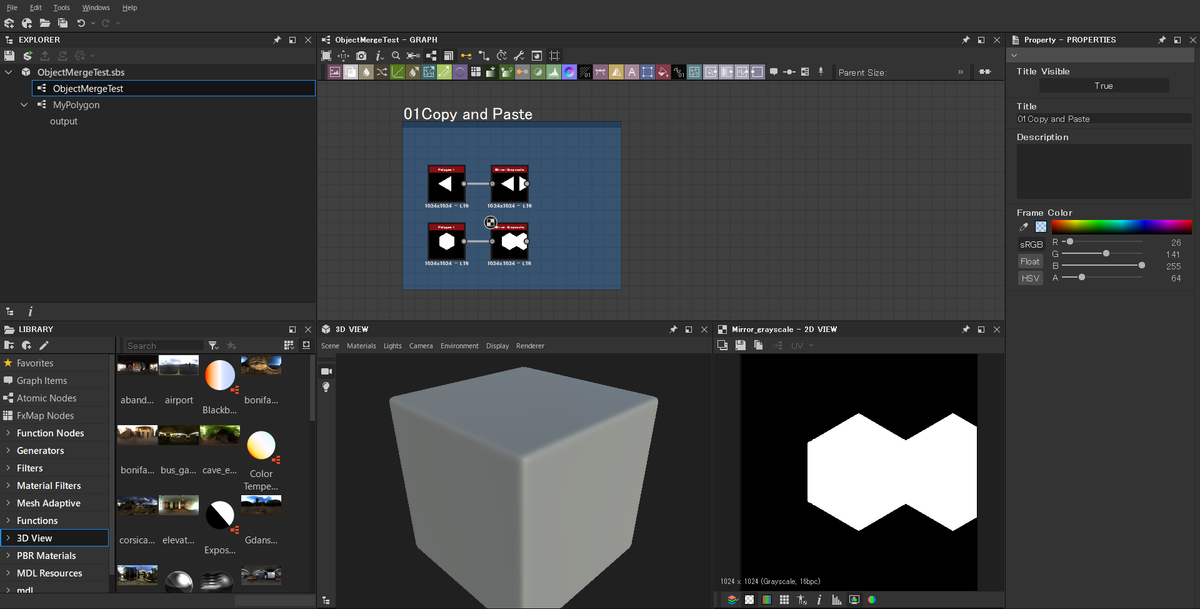Viewport: 1200px width, 609px height.
Task: Open the Materials menu in 3D View
Action: tap(361, 346)
